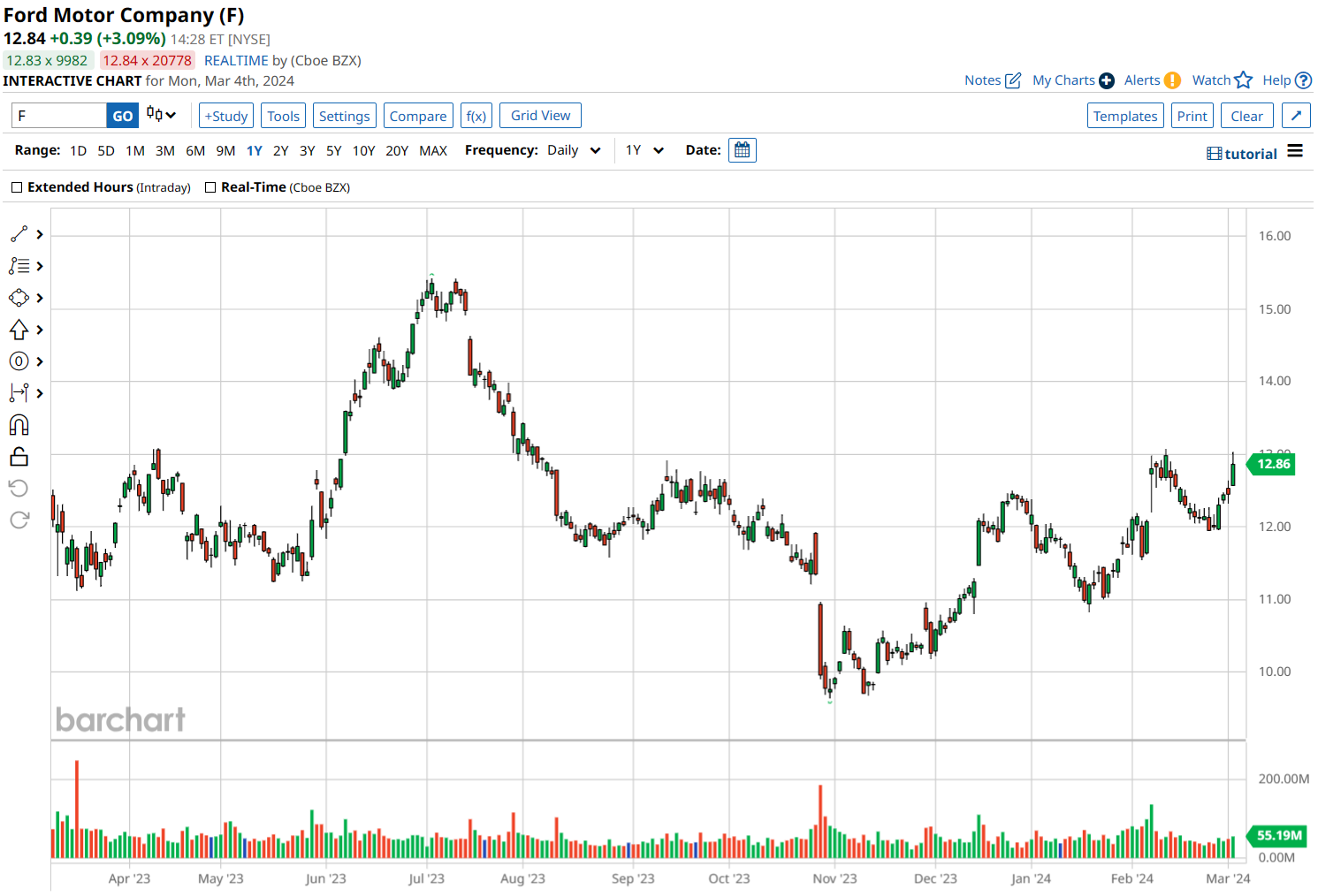Open the date picker calendar icon
Image resolution: width=1318 pixels, height=896 pixels.
point(743,150)
